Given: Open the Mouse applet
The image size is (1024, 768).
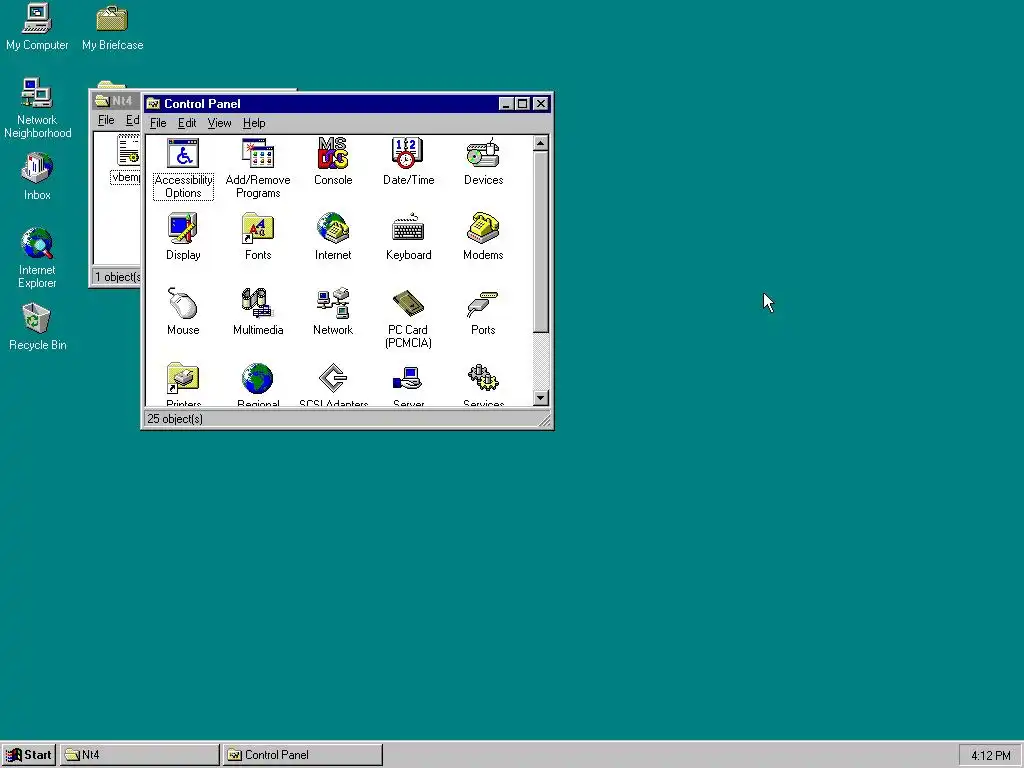Looking at the screenshot, I should click(183, 312).
